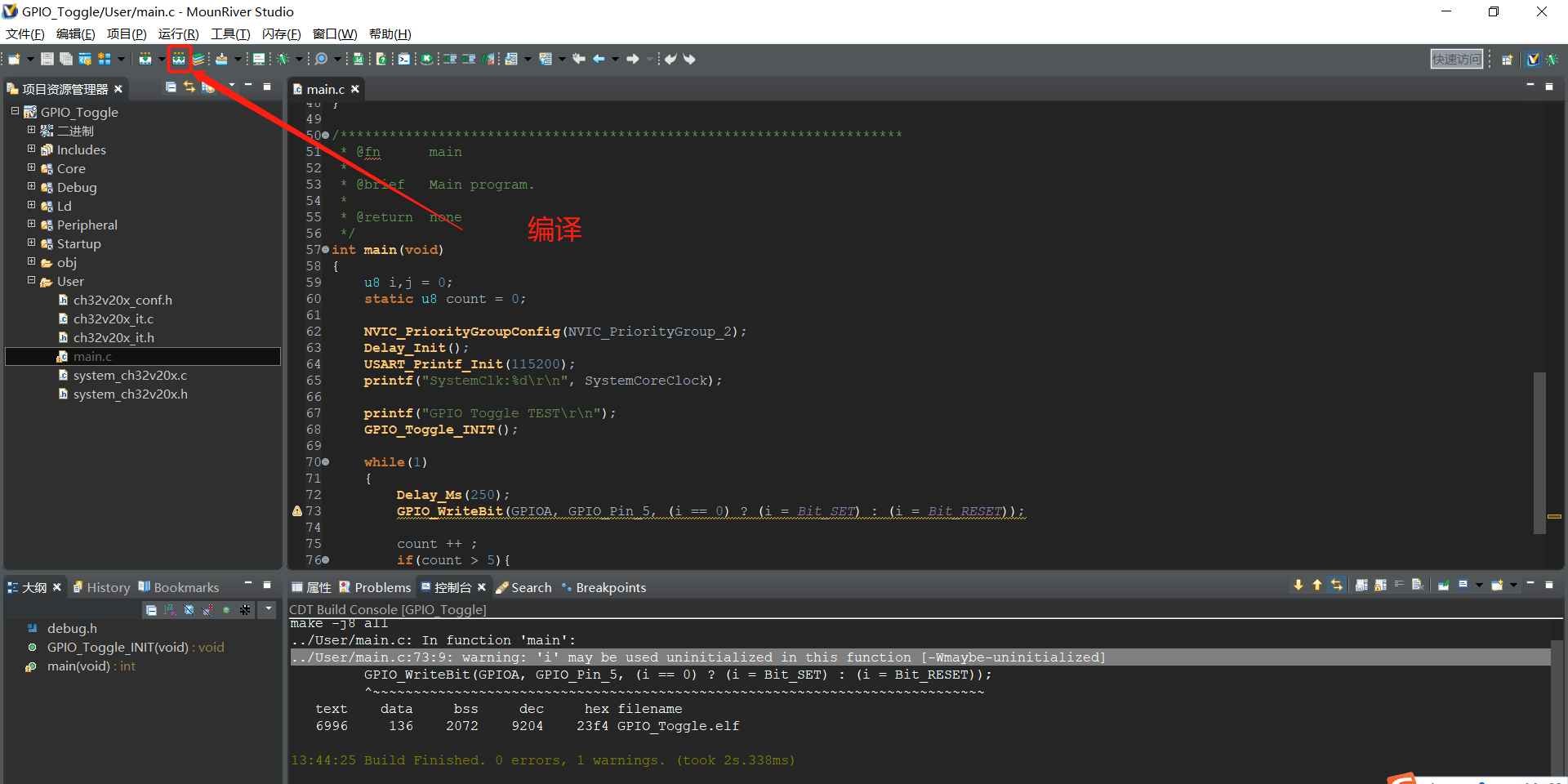The height and width of the screenshot is (784, 1568).
Task: Click the Back blue arrow in toolbar
Action: tap(599, 59)
